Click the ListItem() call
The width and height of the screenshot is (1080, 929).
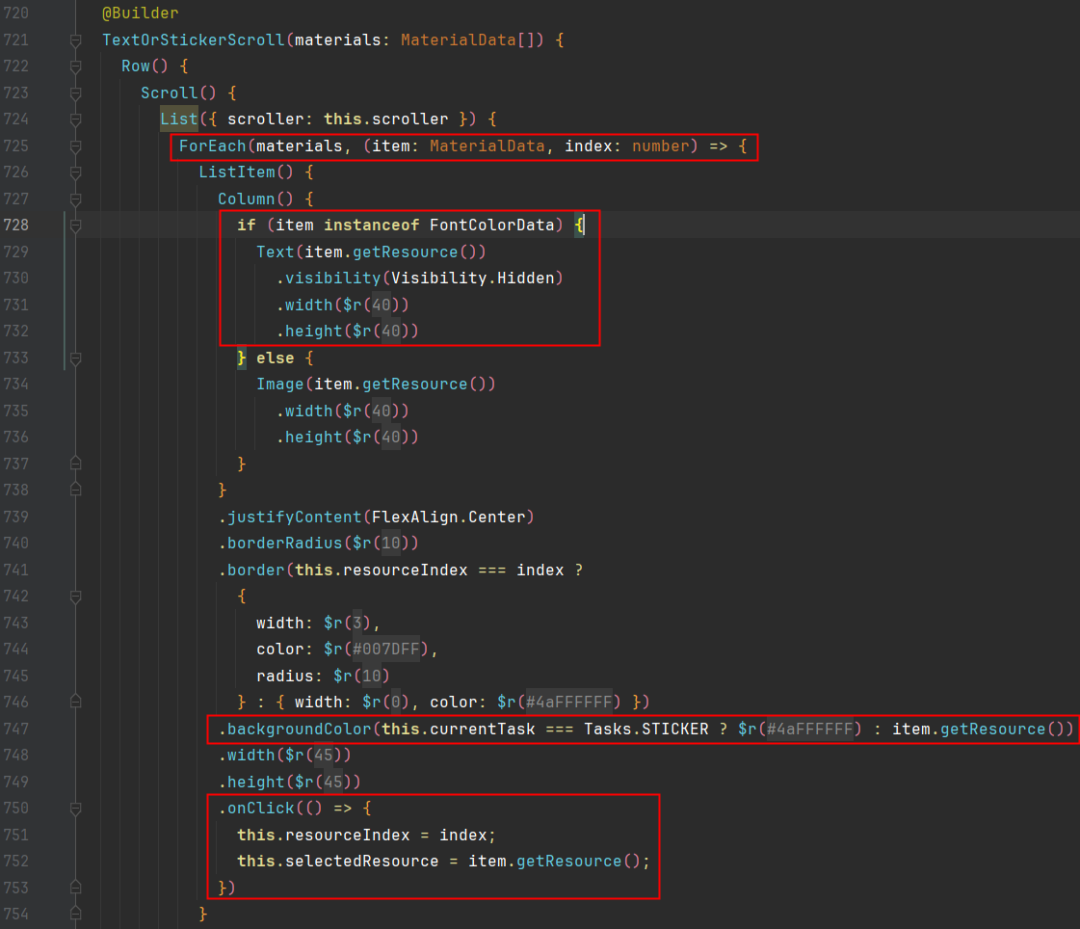pyautogui.click(x=246, y=172)
